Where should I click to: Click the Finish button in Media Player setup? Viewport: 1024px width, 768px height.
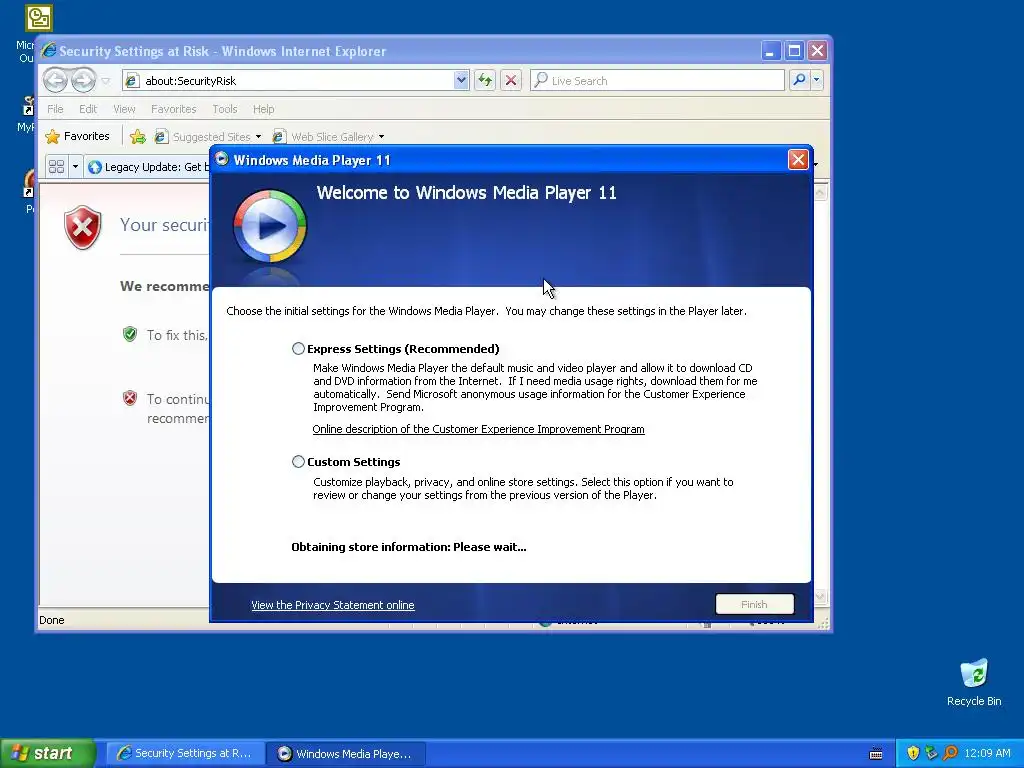[754, 604]
